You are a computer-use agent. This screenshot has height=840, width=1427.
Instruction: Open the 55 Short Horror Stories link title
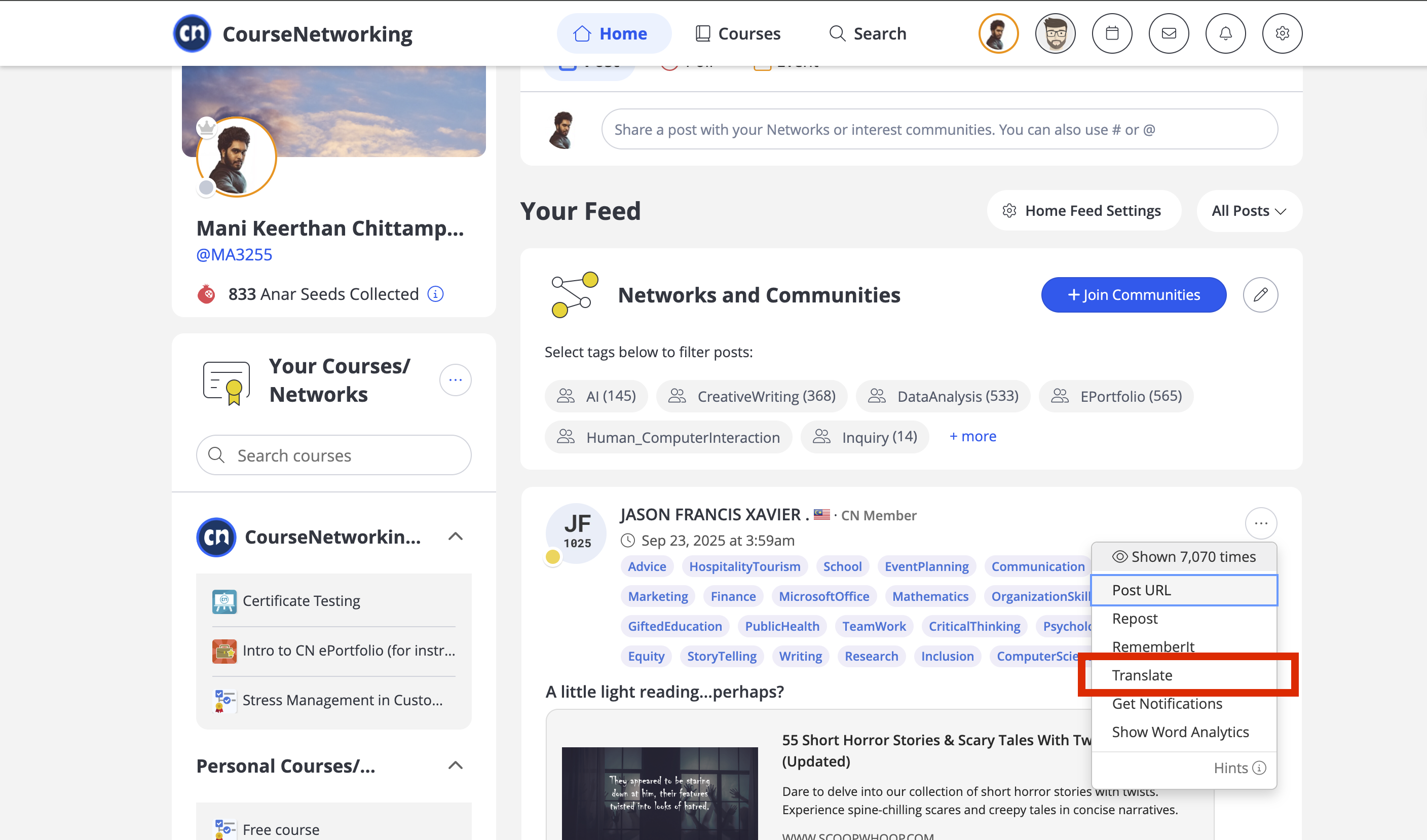tap(936, 750)
